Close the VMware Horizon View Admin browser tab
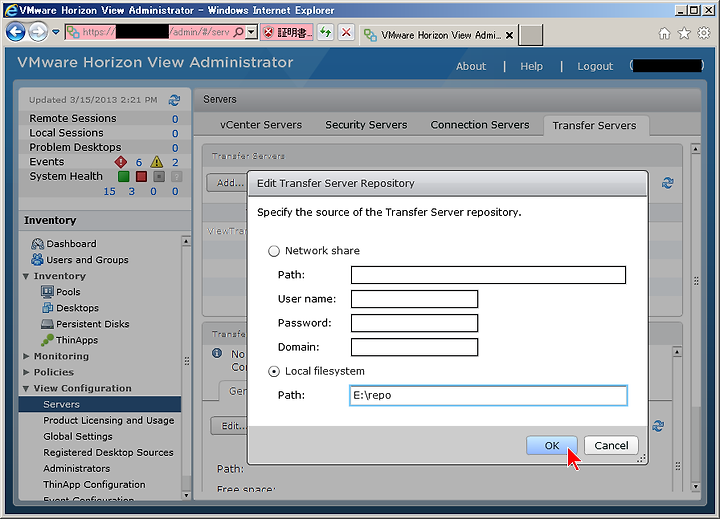720x519 pixels. (x=509, y=35)
